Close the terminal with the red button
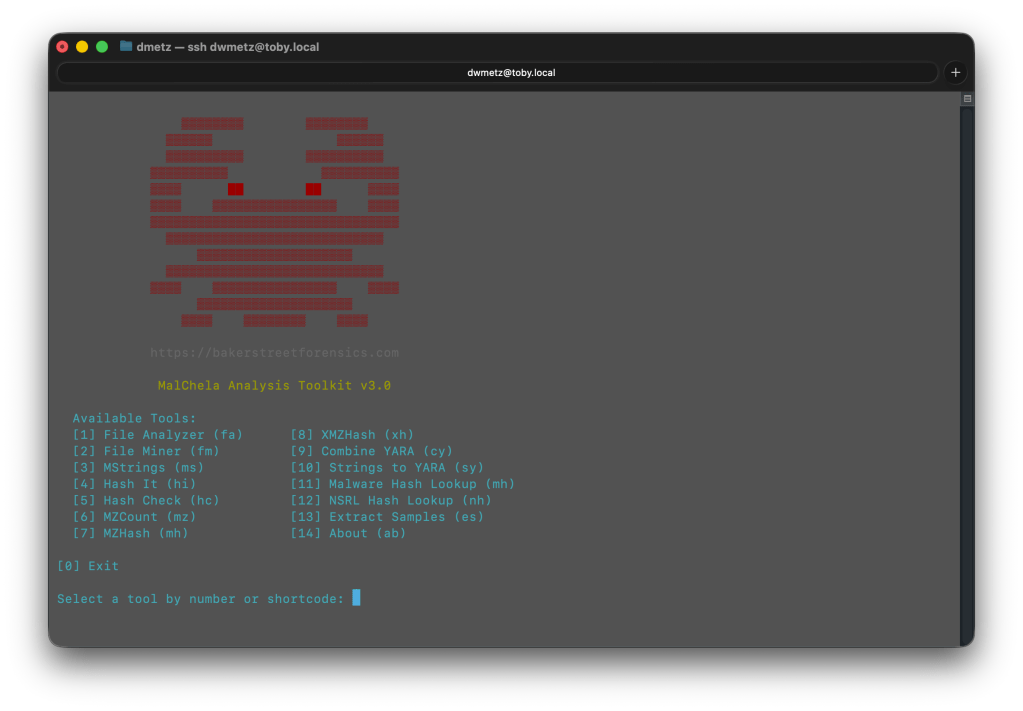Image resolution: width=1023 pixels, height=711 pixels. (62, 46)
